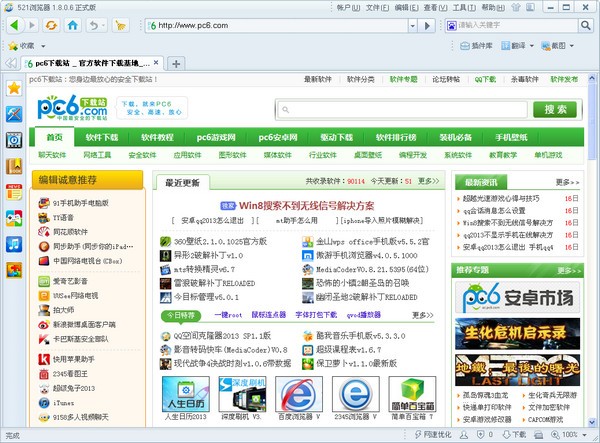Open the 生化危机启示录 banner
This screenshot has height=443, width=600.
pyautogui.click(x=517, y=334)
